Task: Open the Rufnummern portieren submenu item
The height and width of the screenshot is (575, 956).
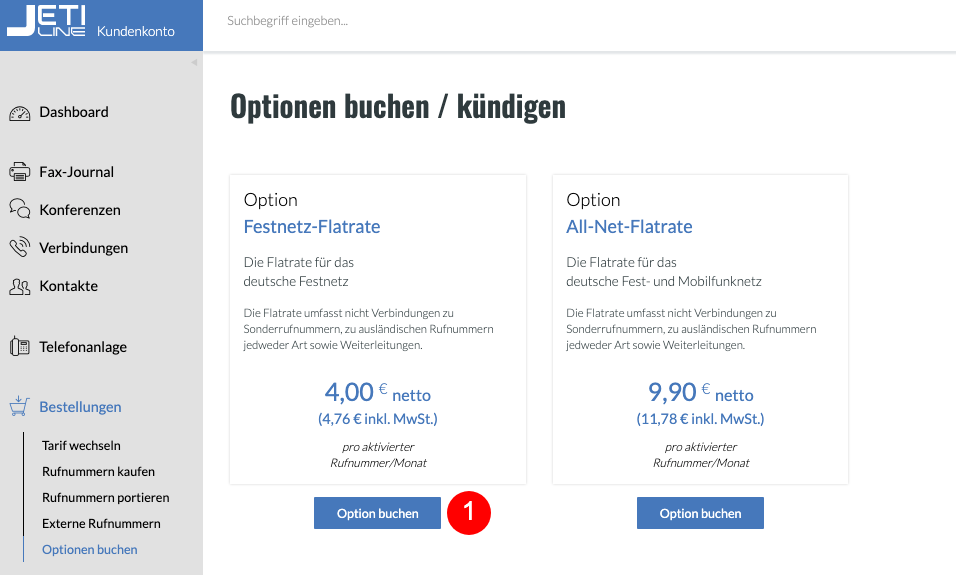Action: tap(105, 498)
